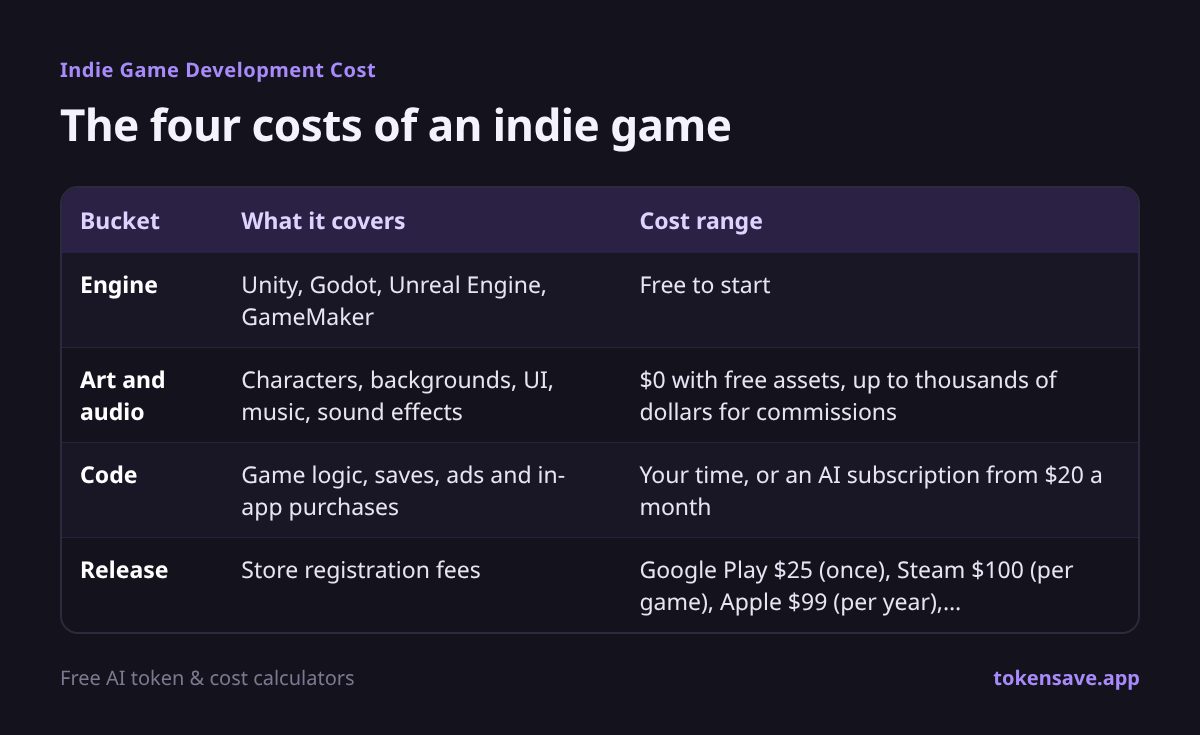Click '$0 with free assets' cost cell
1200x735 pixels.
(848, 396)
